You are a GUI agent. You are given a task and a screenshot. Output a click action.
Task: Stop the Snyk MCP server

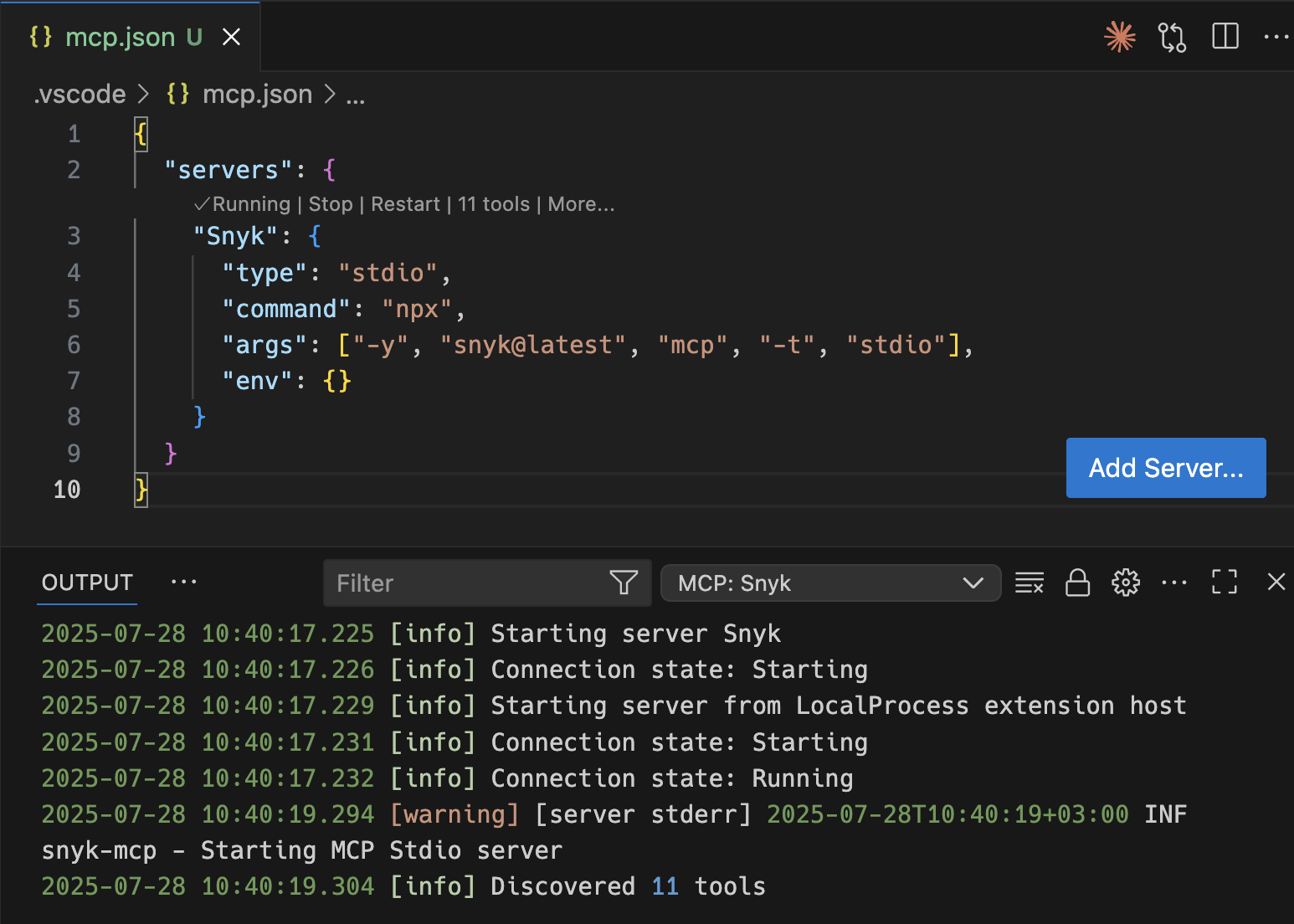click(331, 204)
